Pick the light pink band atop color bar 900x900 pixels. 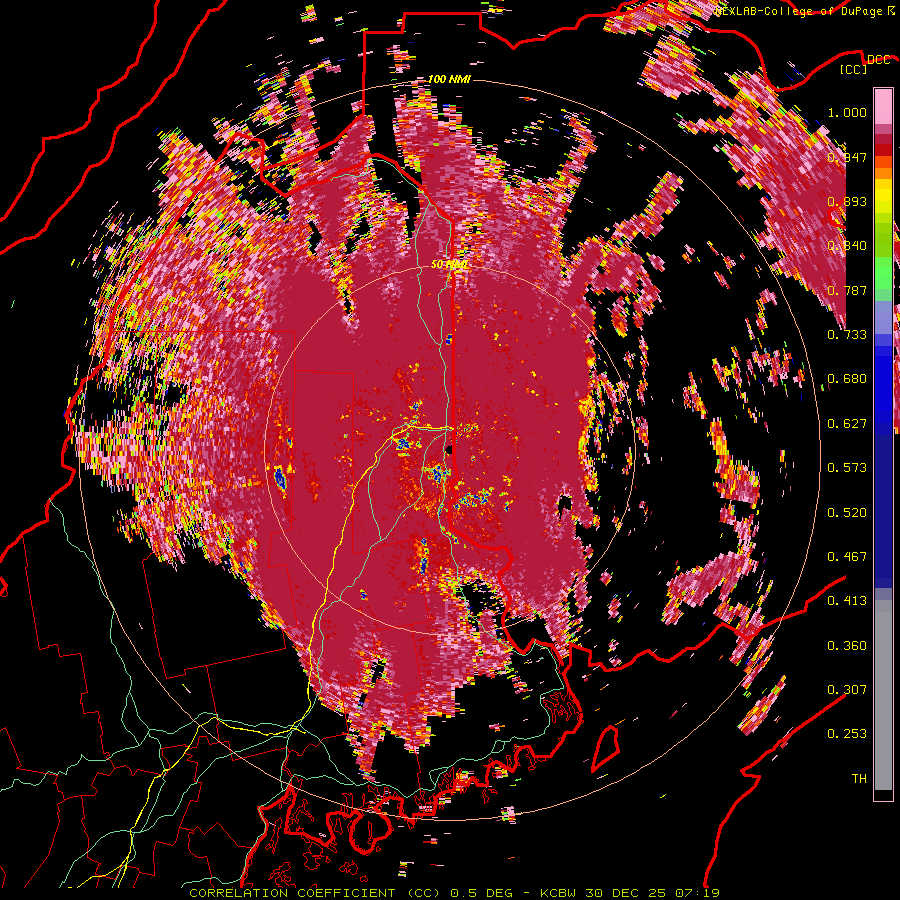883,106
